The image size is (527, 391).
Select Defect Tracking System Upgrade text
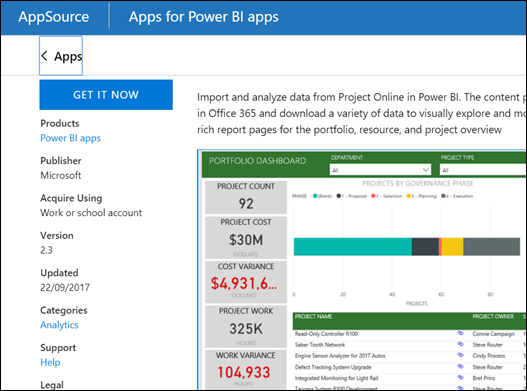click(x=333, y=367)
